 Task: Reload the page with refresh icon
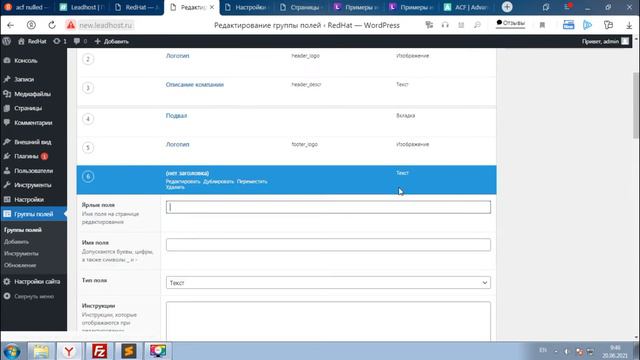tap(52, 25)
